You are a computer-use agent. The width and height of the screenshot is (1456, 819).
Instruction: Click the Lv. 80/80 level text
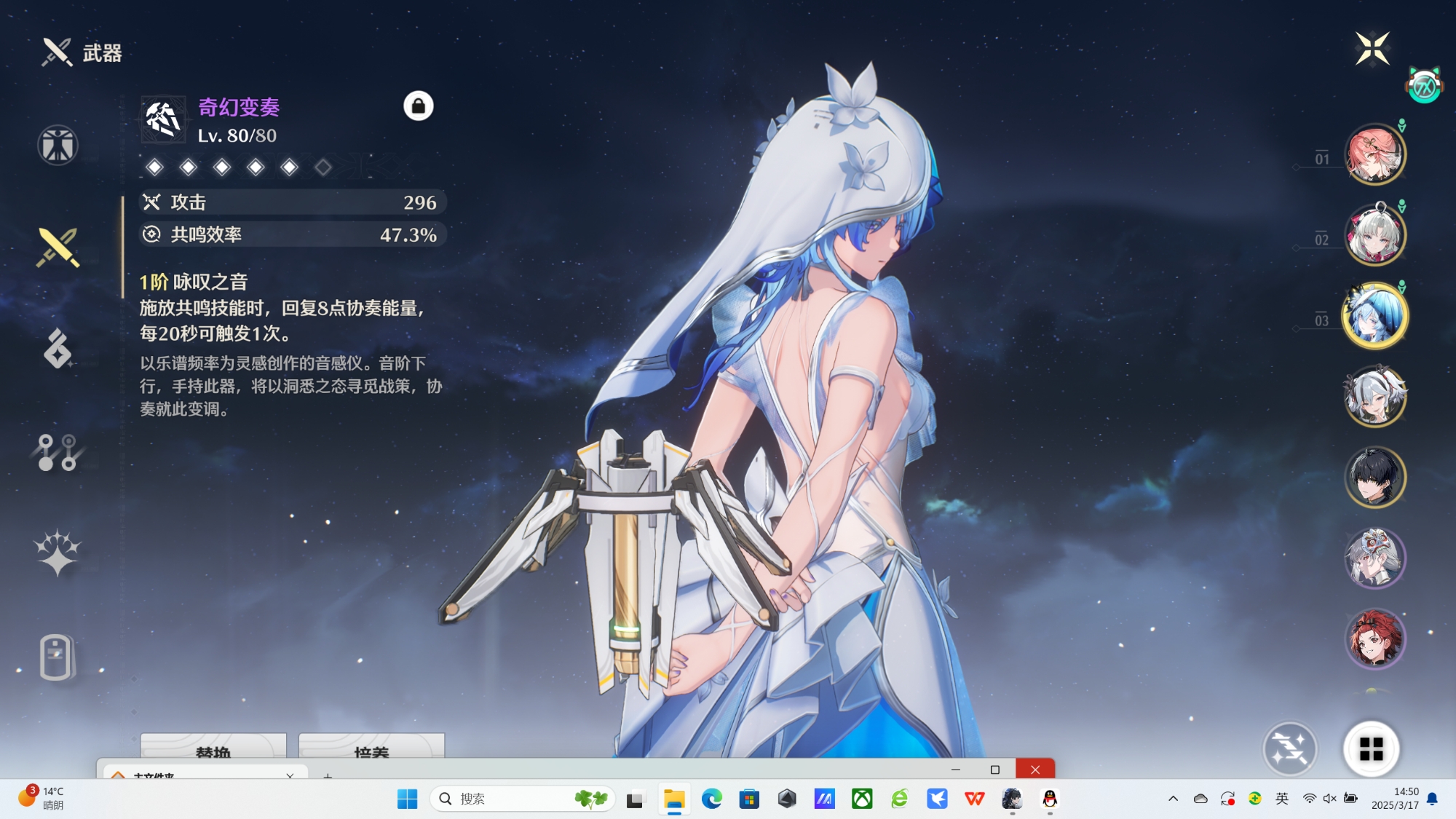[237, 135]
